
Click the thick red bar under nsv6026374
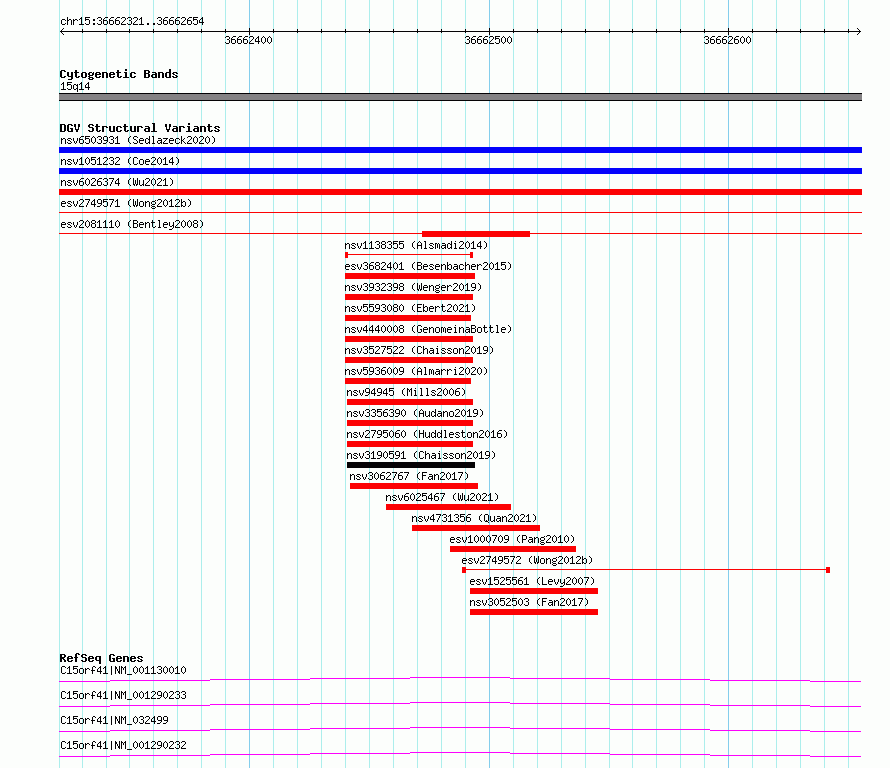(x=460, y=192)
